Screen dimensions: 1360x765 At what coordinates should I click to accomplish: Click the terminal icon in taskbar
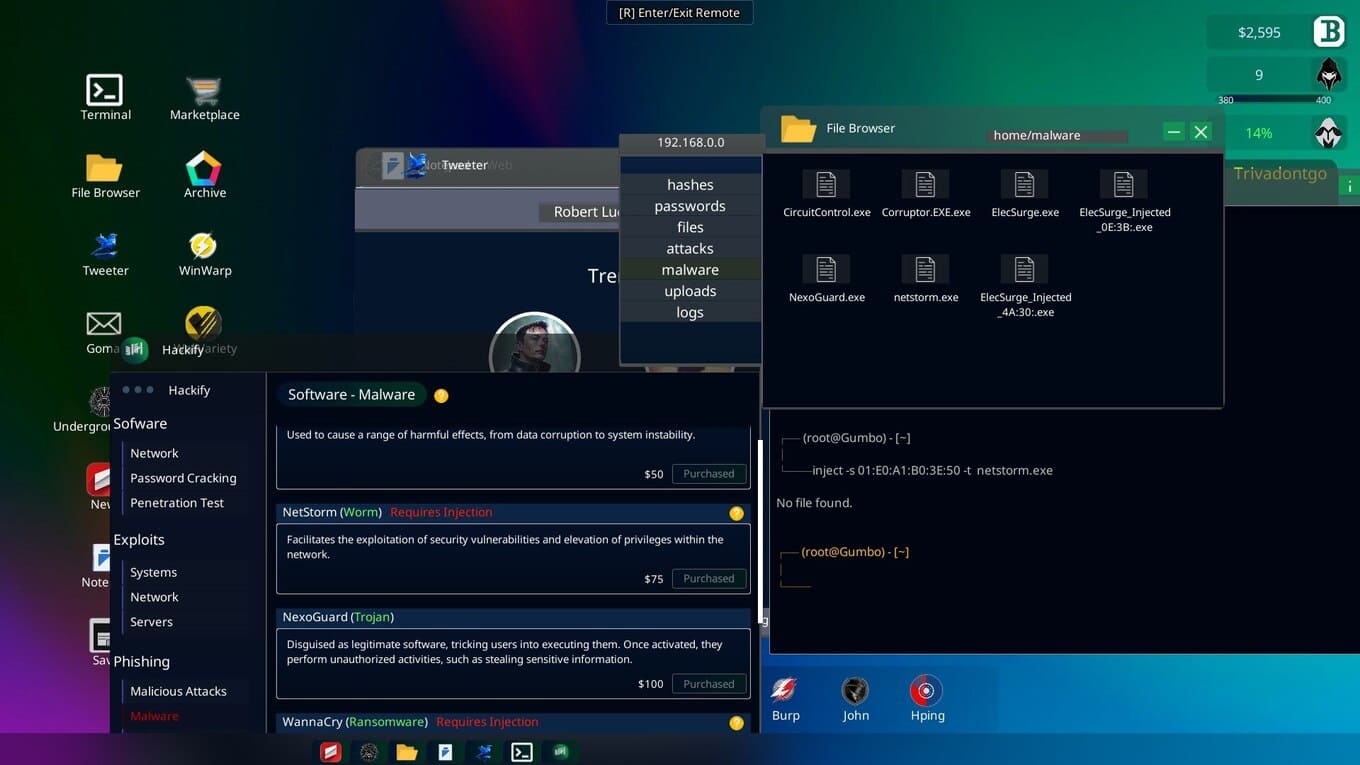coord(522,752)
